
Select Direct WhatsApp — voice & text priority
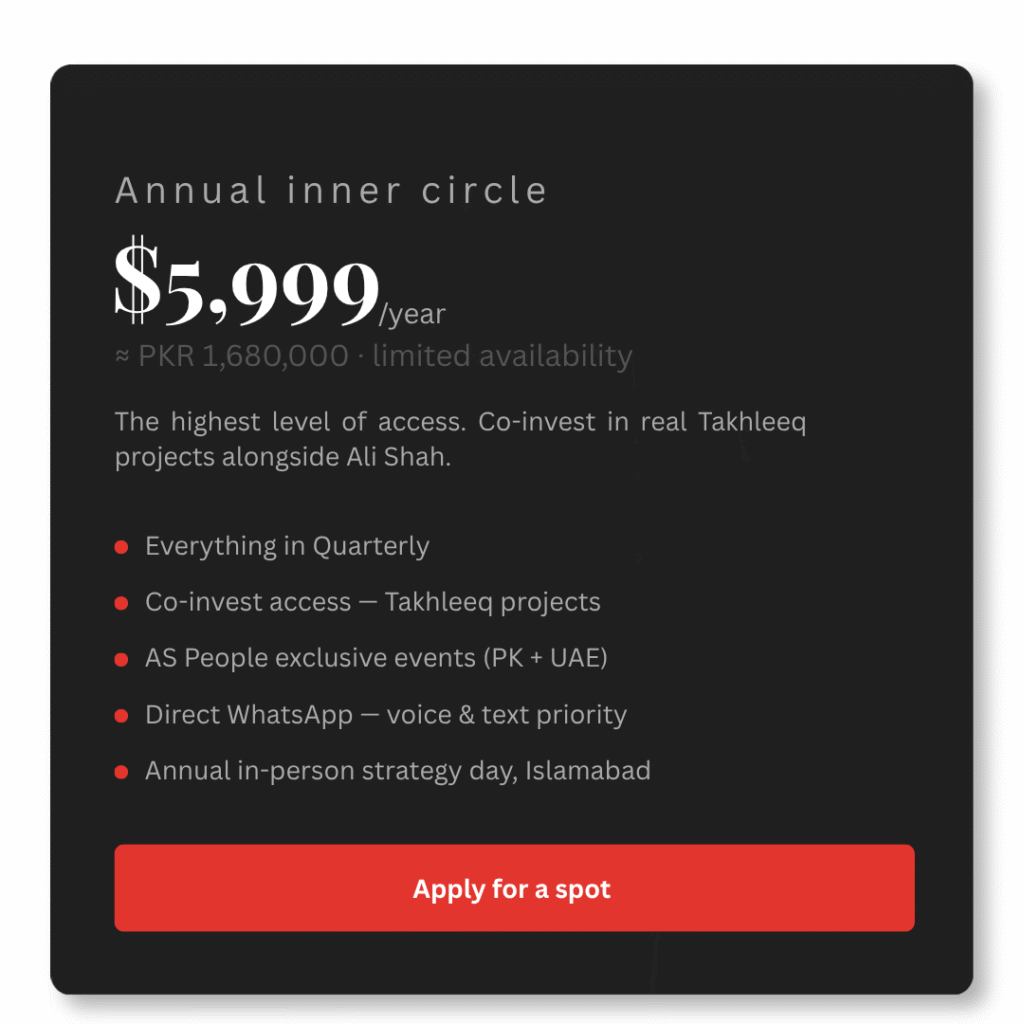point(386,715)
